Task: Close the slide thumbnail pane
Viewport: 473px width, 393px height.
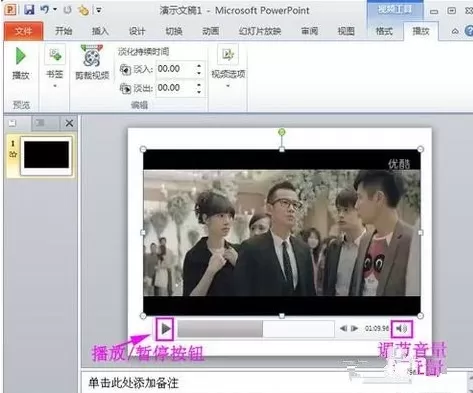Action: [x=69, y=123]
